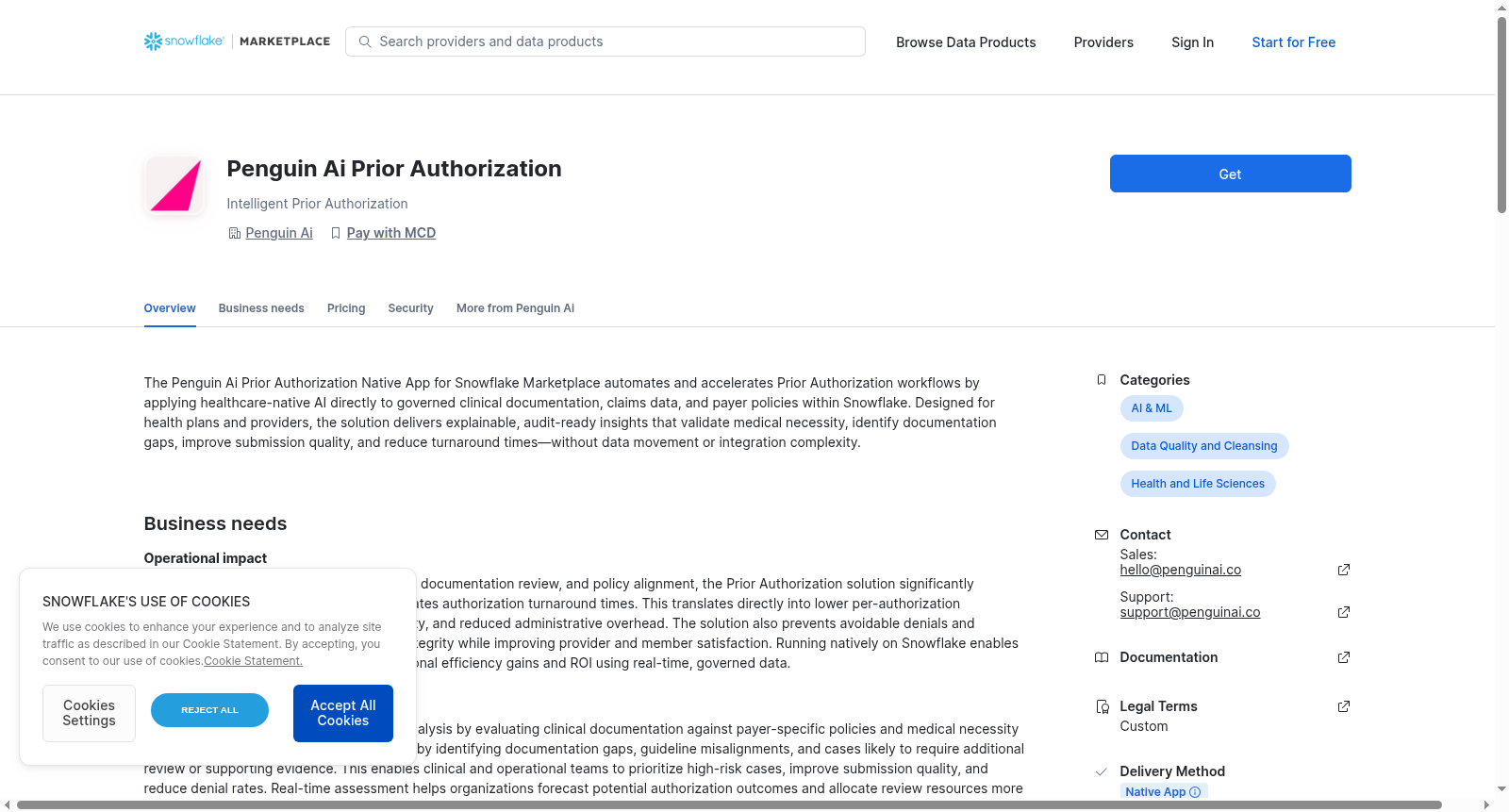Click the Penguin Ai product logo
The image size is (1509, 812).
tap(175, 186)
